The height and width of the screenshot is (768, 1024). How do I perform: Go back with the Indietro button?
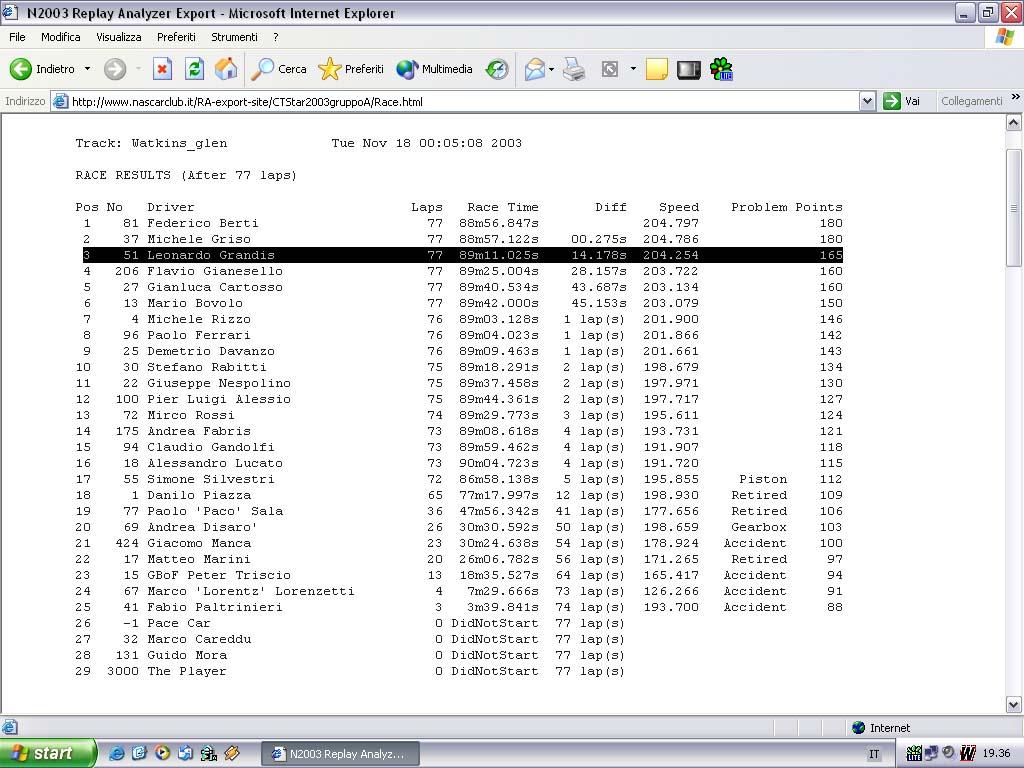tap(42, 69)
